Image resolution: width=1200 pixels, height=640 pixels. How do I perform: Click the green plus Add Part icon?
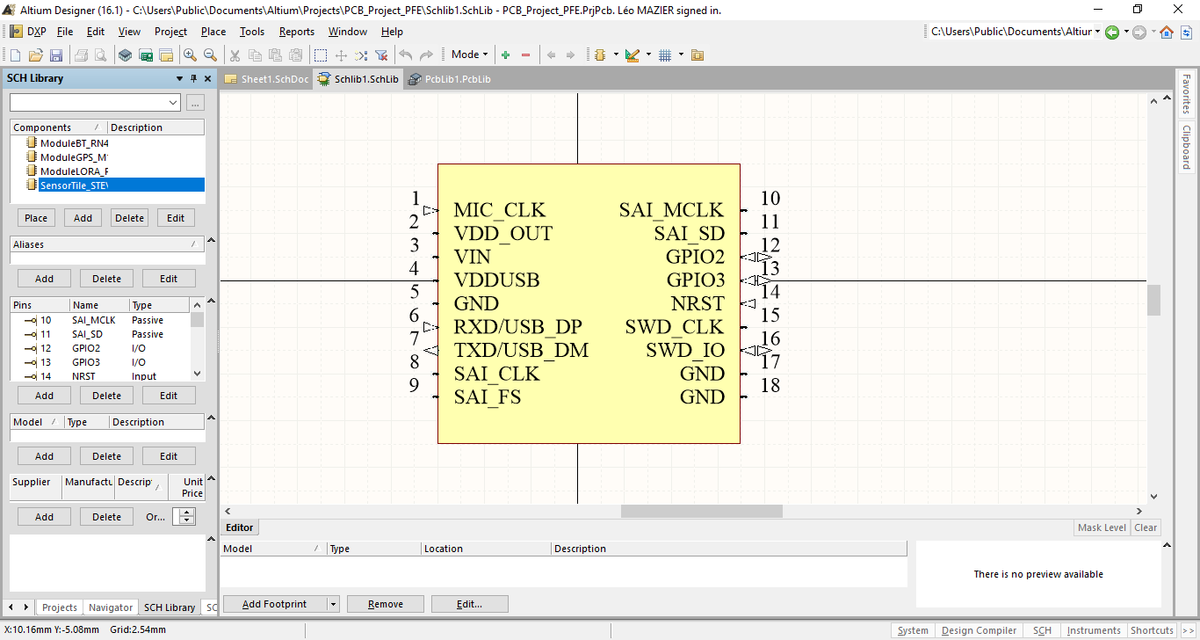[x=506, y=54]
